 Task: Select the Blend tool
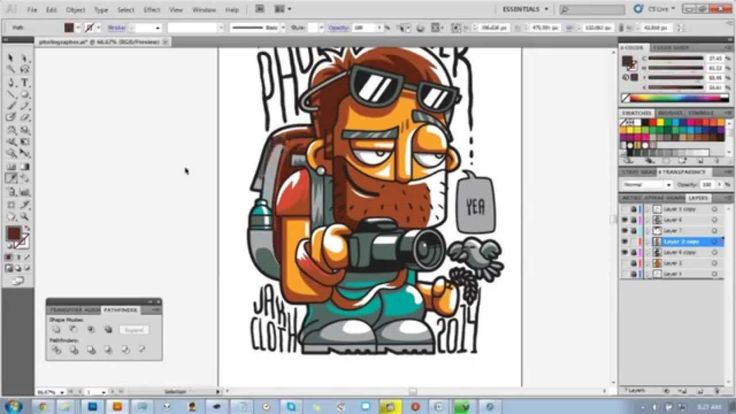pos(25,178)
